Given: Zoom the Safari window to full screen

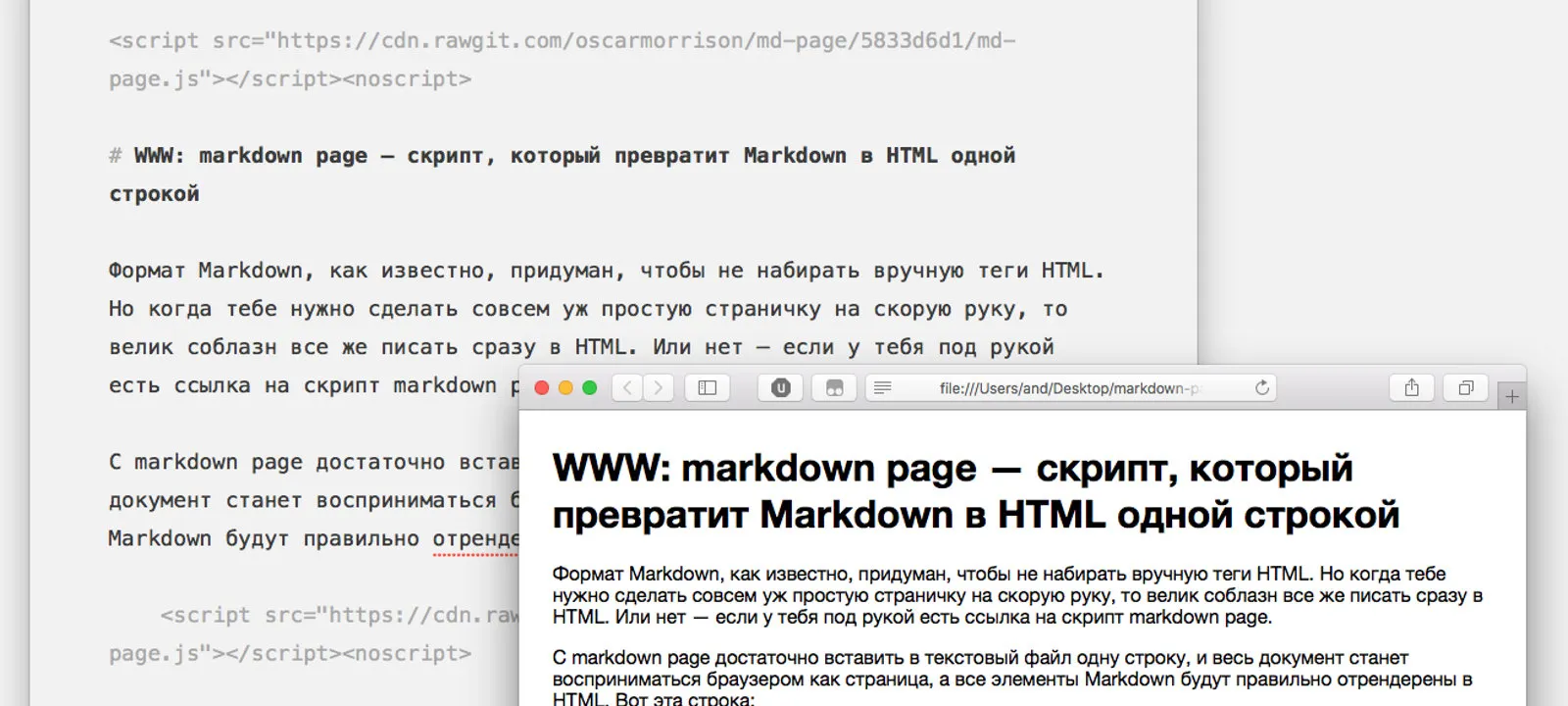Looking at the screenshot, I should pyautogui.click(x=590, y=387).
